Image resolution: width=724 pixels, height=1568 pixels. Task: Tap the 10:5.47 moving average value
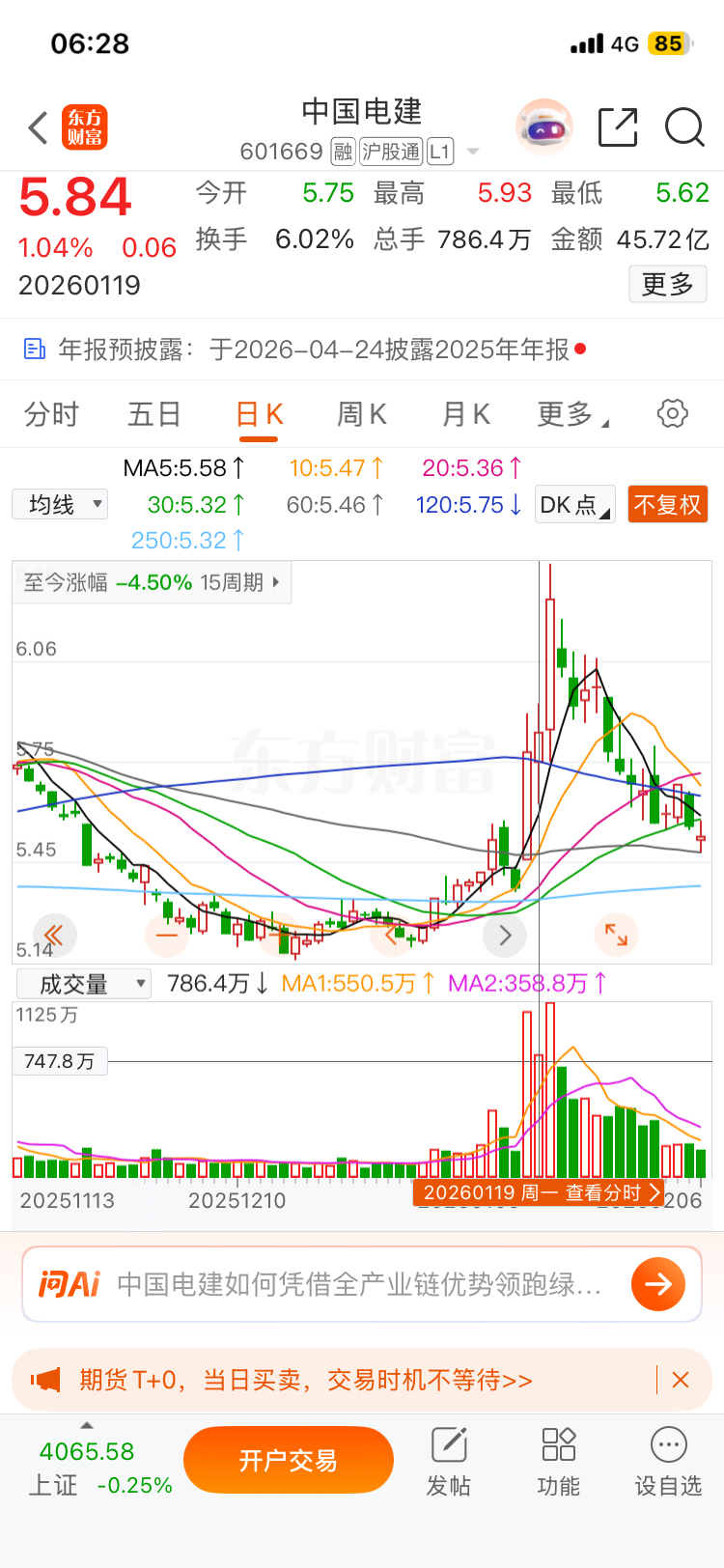point(336,468)
